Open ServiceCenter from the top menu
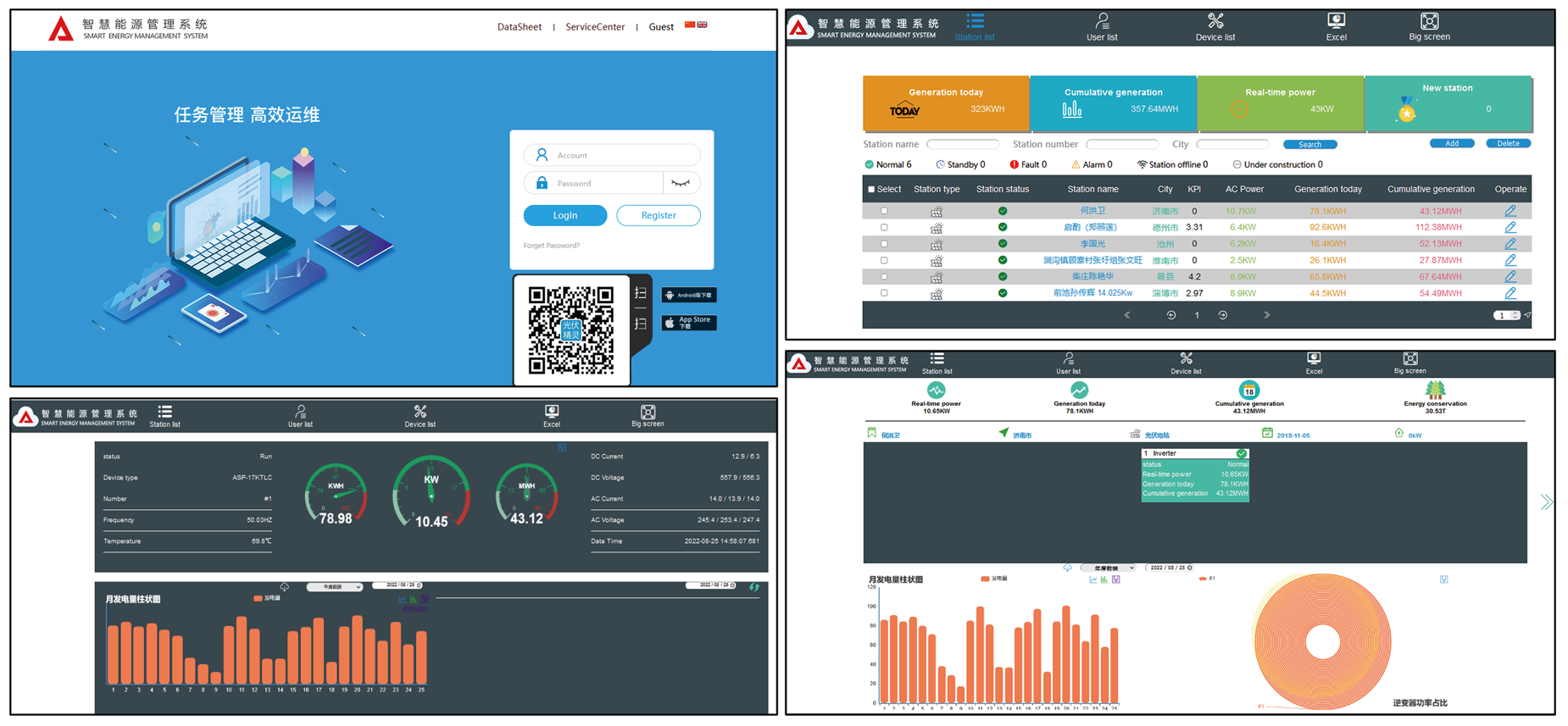The height and width of the screenshot is (726, 1568). 595,27
